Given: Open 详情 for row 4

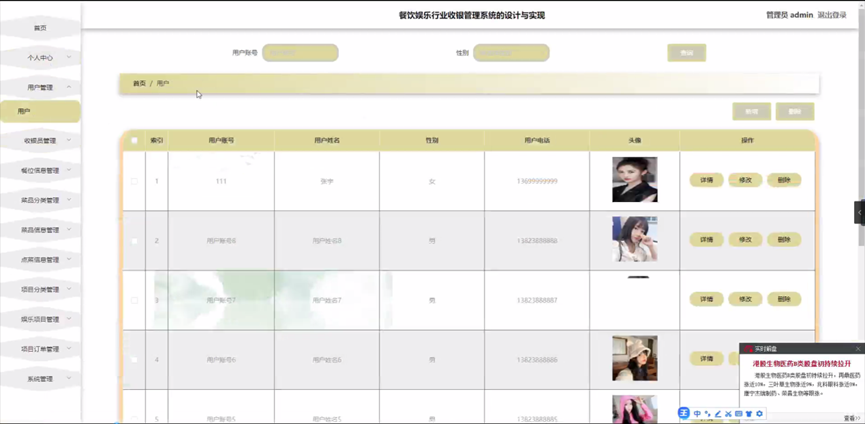Looking at the screenshot, I should tap(707, 358).
